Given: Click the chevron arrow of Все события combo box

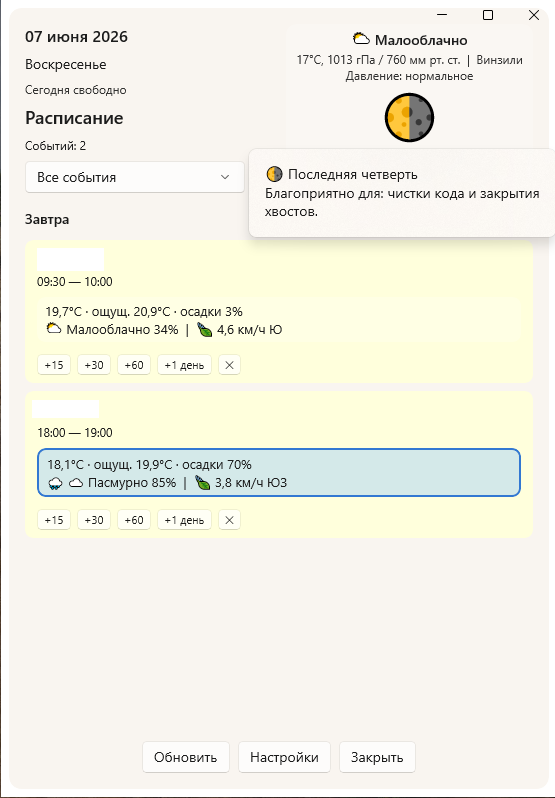Looking at the screenshot, I should [x=224, y=177].
